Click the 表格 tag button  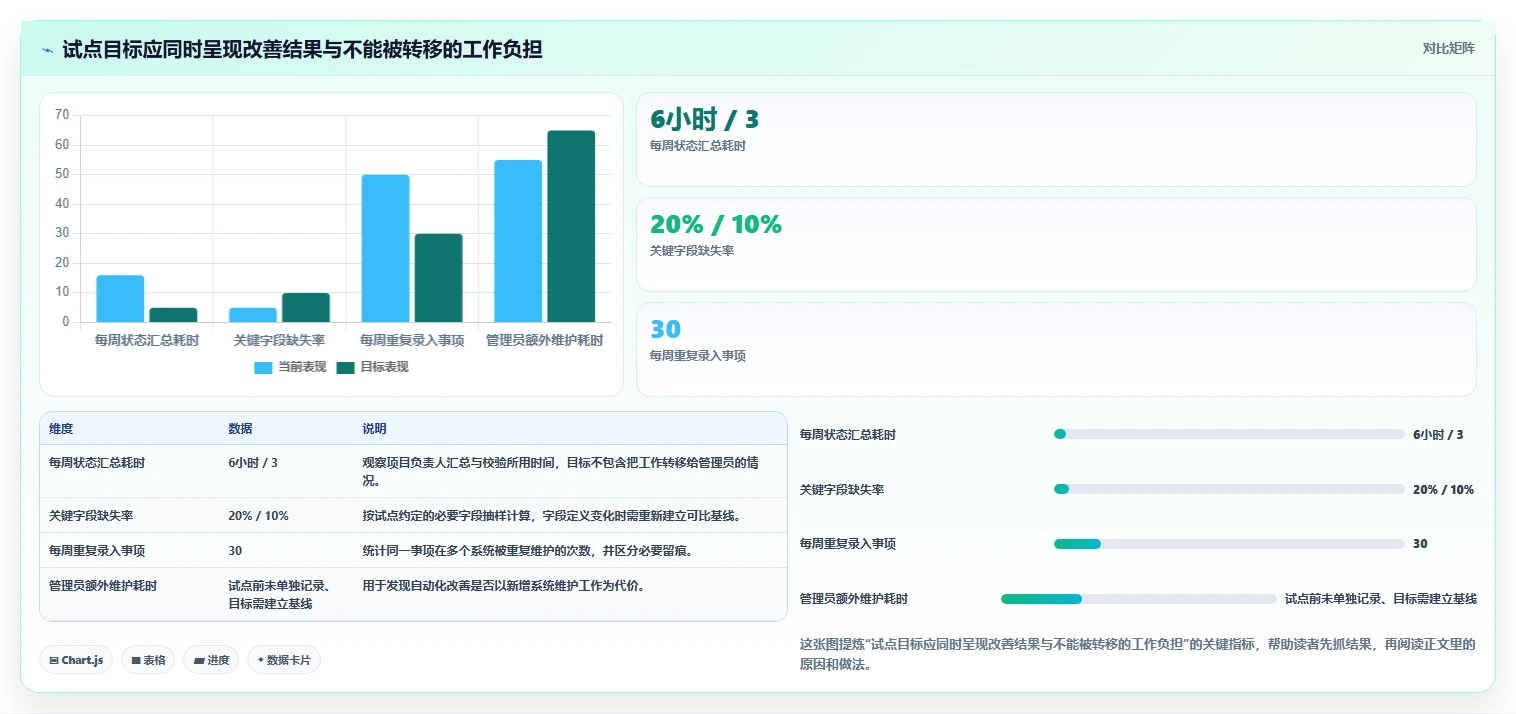pos(148,660)
